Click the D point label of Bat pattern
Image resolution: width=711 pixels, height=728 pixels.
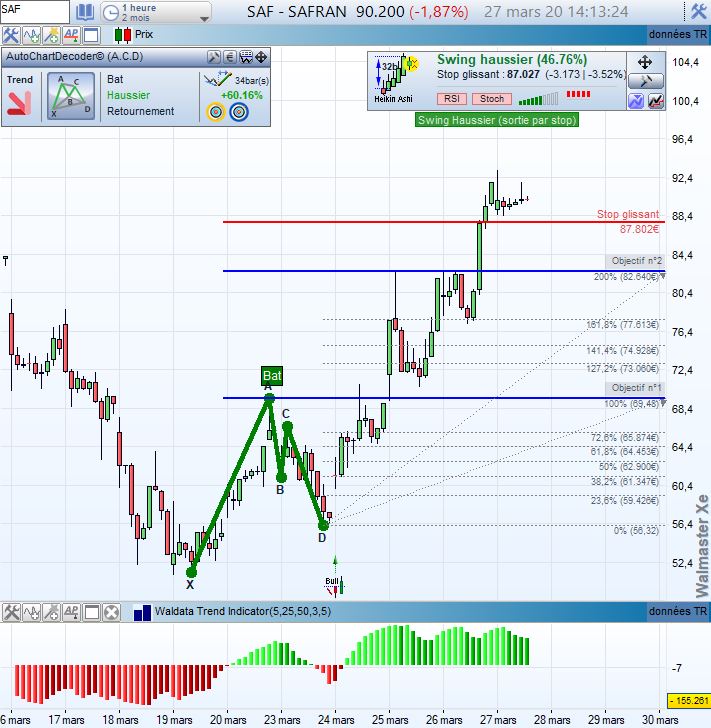322,538
